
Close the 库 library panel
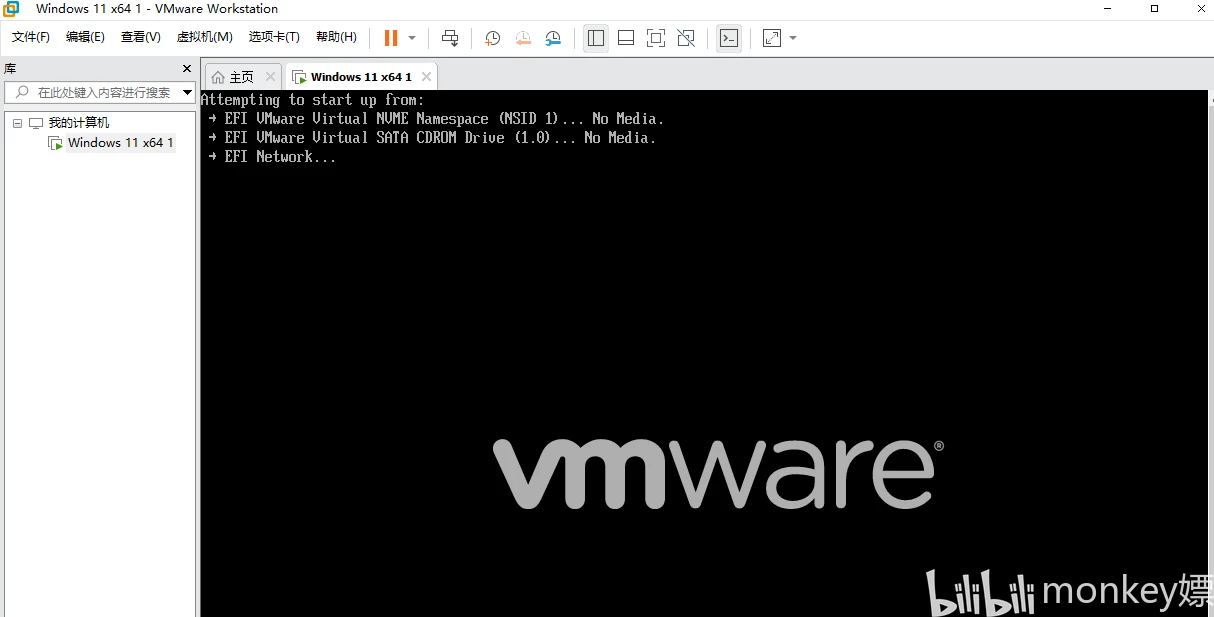187,69
